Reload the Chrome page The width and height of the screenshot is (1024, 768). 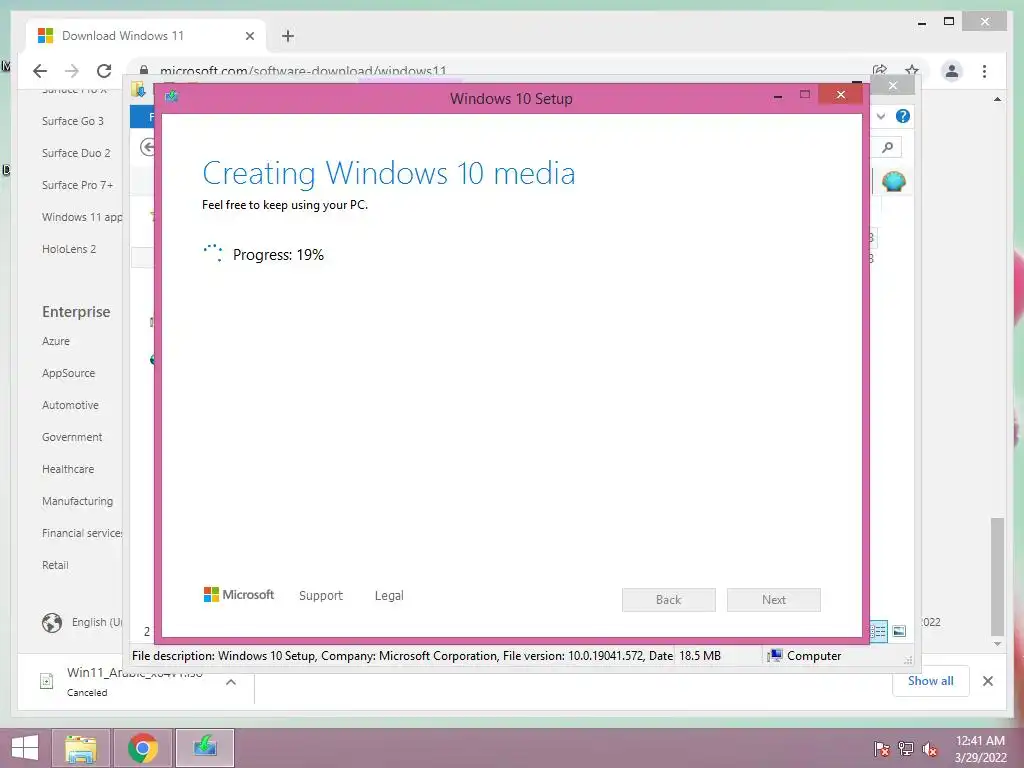click(x=104, y=71)
